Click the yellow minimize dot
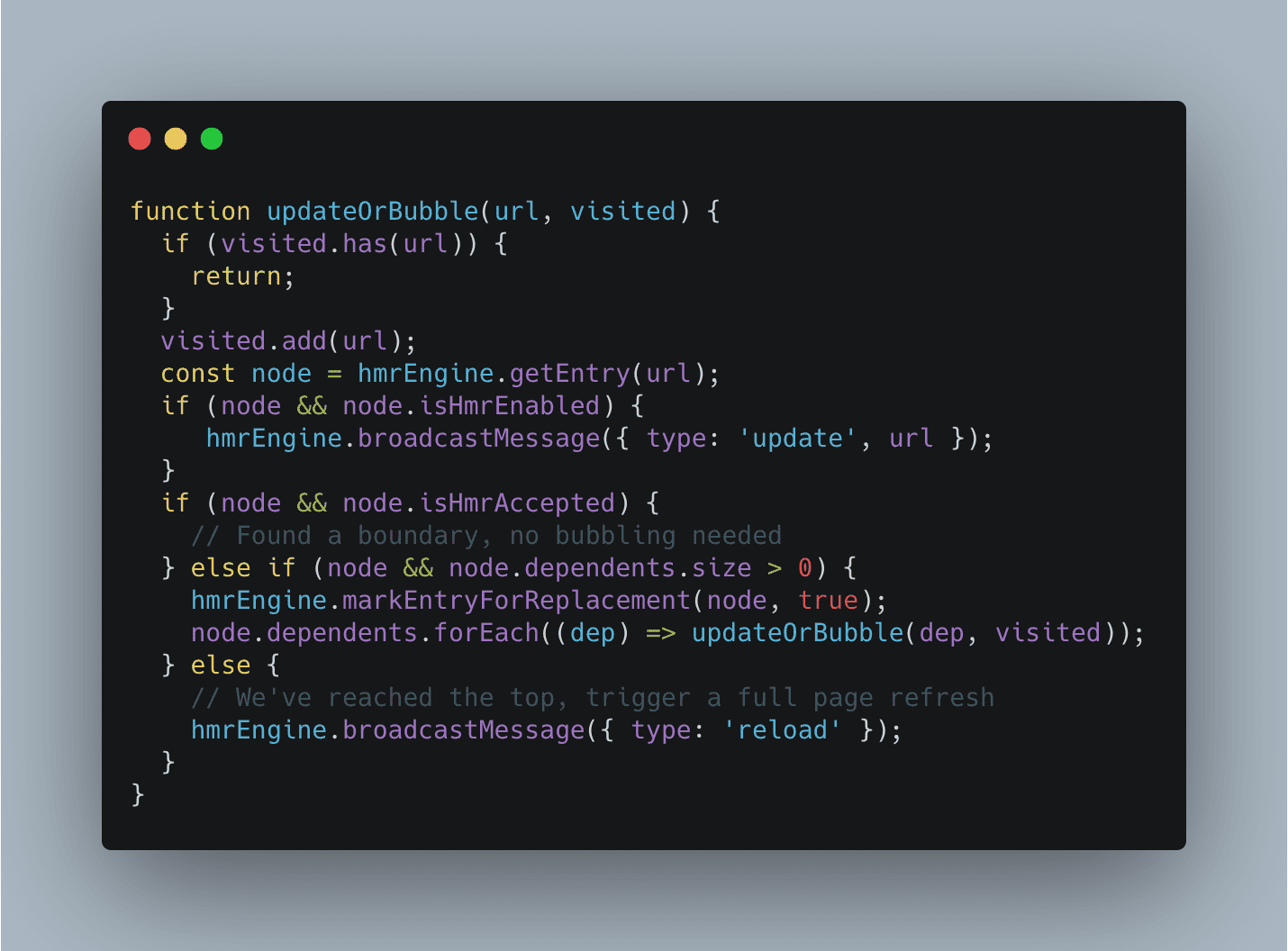1288x951 pixels. pos(176,139)
